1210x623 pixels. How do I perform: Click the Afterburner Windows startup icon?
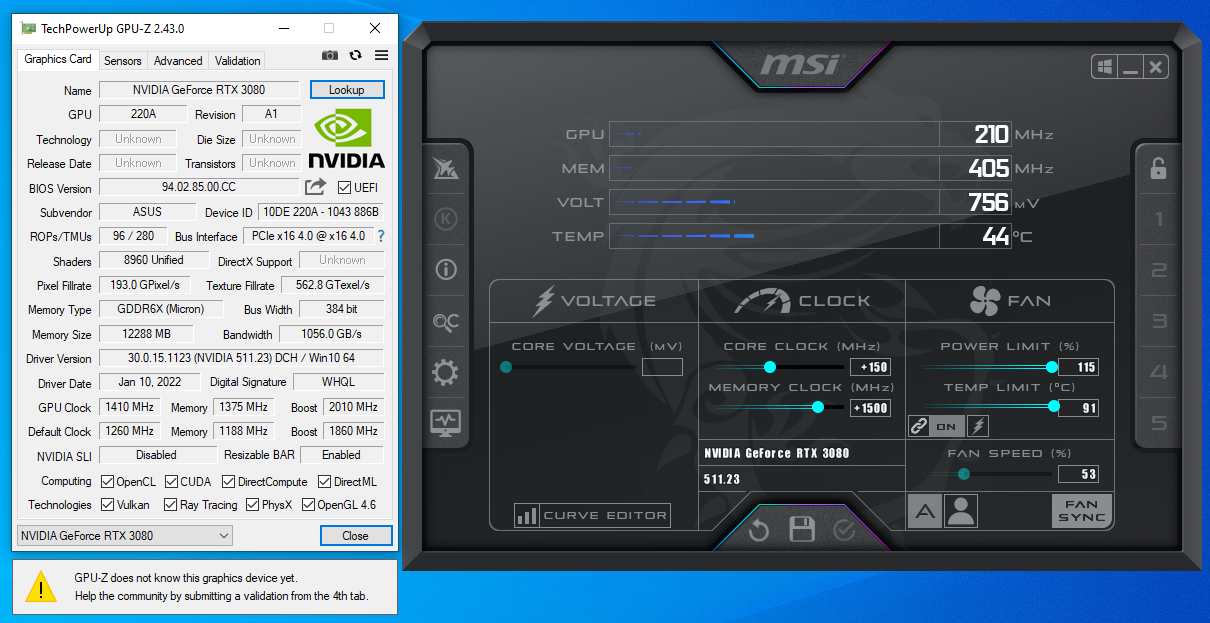click(1105, 67)
